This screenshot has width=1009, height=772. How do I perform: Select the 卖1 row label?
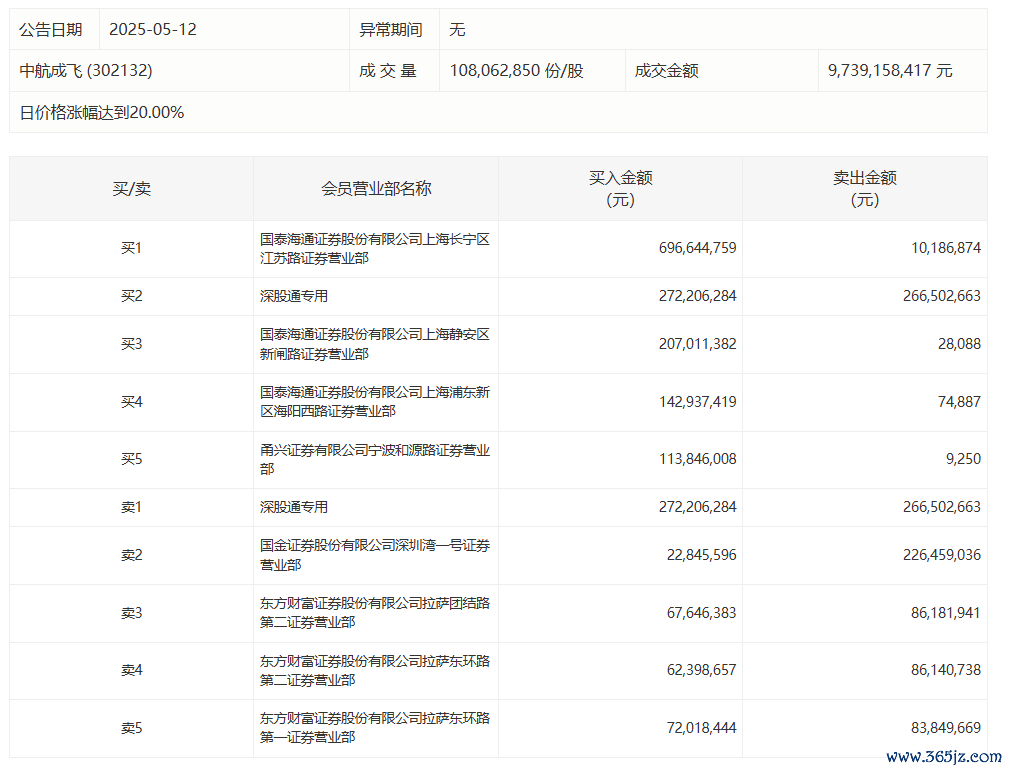[x=131, y=508]
